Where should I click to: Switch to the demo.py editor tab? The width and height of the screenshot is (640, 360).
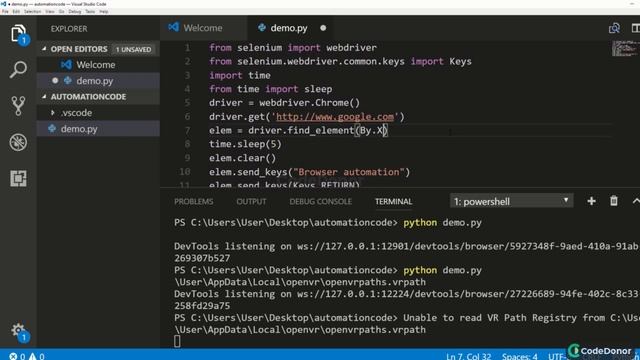tap(289, 28)
